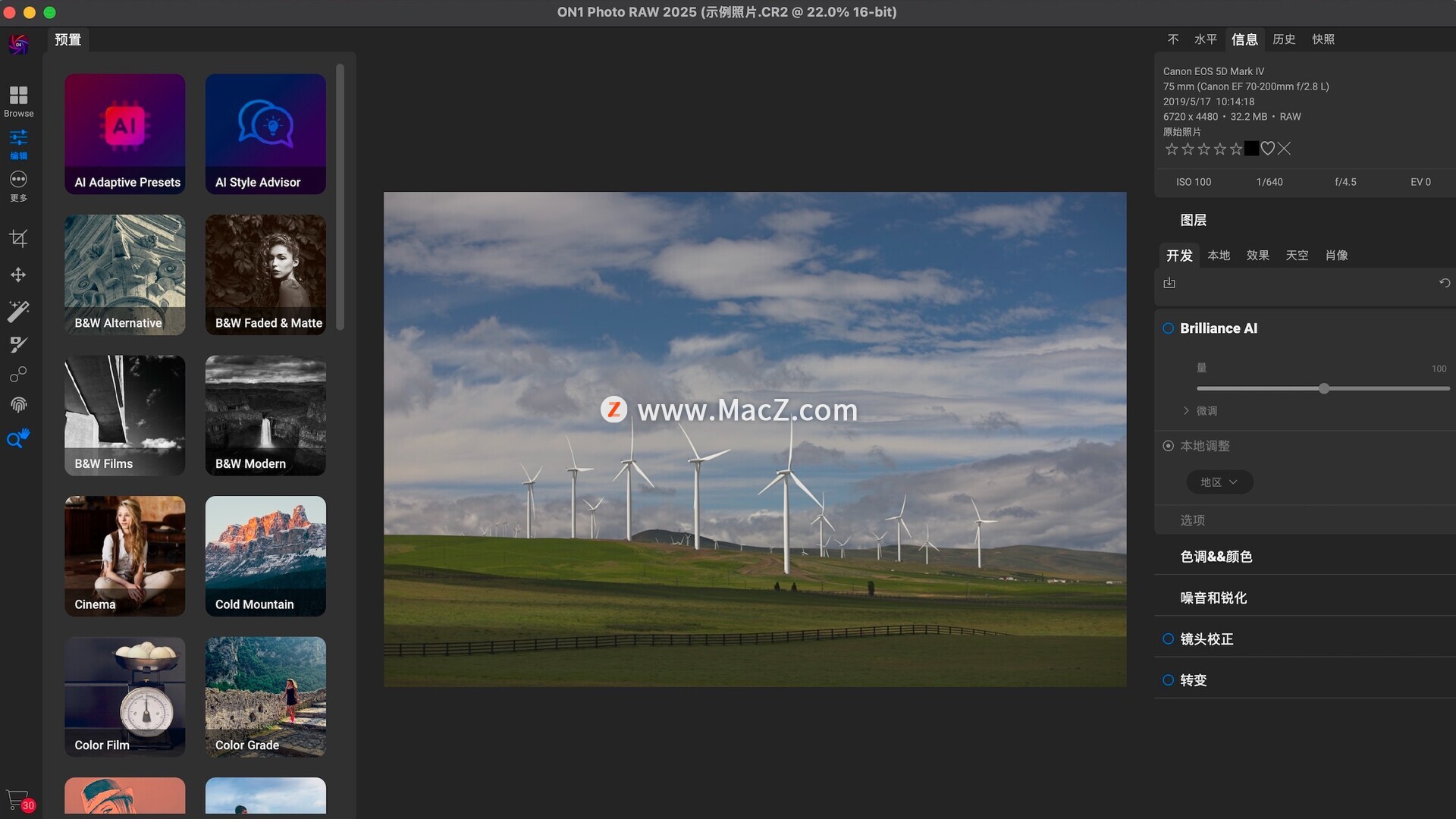
Task: Open the 肖像 portrait tab
Action: [x=1336, y=256]
